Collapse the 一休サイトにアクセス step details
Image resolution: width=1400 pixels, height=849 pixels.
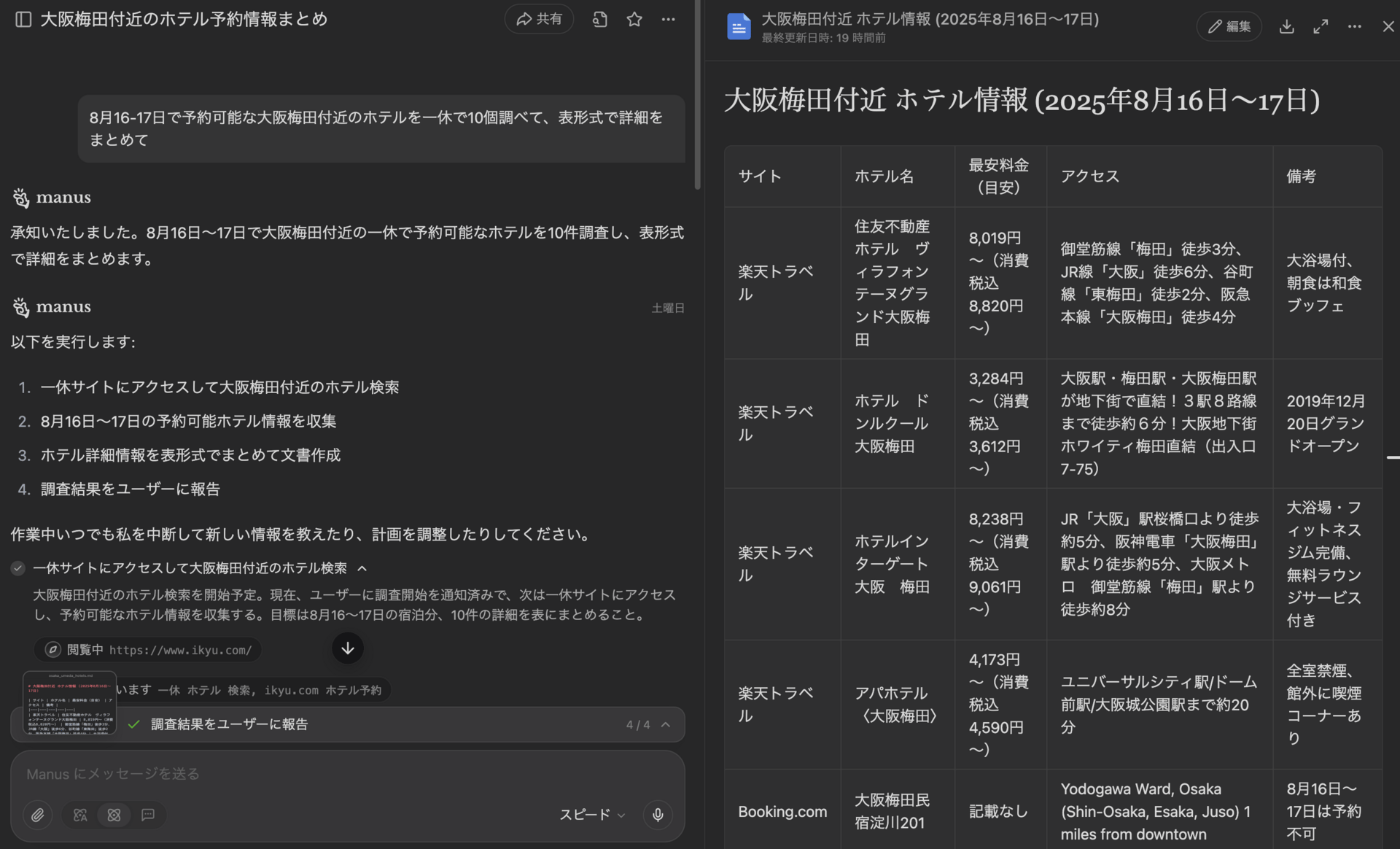tap(362, 568)
